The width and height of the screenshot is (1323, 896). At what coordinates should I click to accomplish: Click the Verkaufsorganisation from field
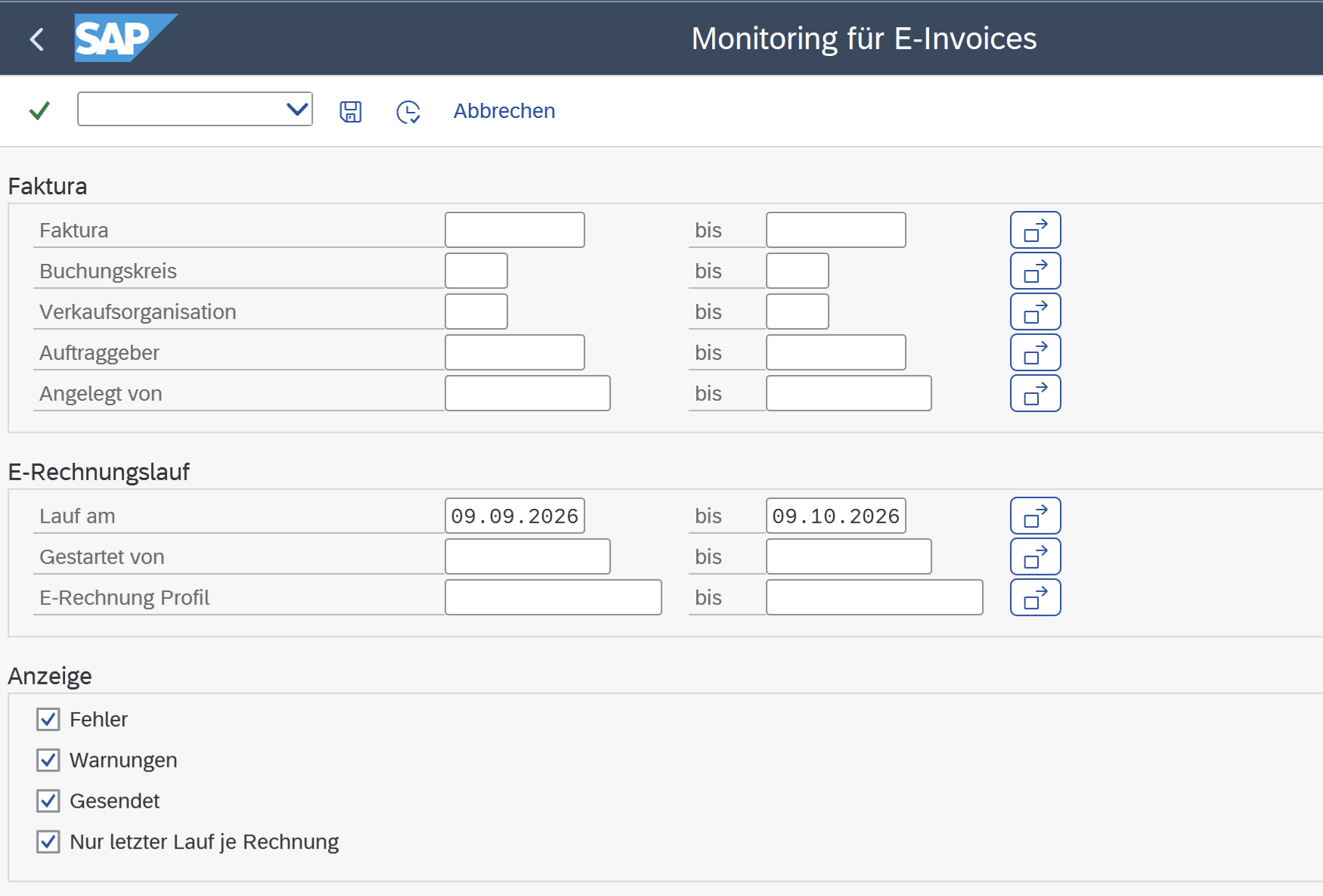pyautogui.click(x=476, y=312)
